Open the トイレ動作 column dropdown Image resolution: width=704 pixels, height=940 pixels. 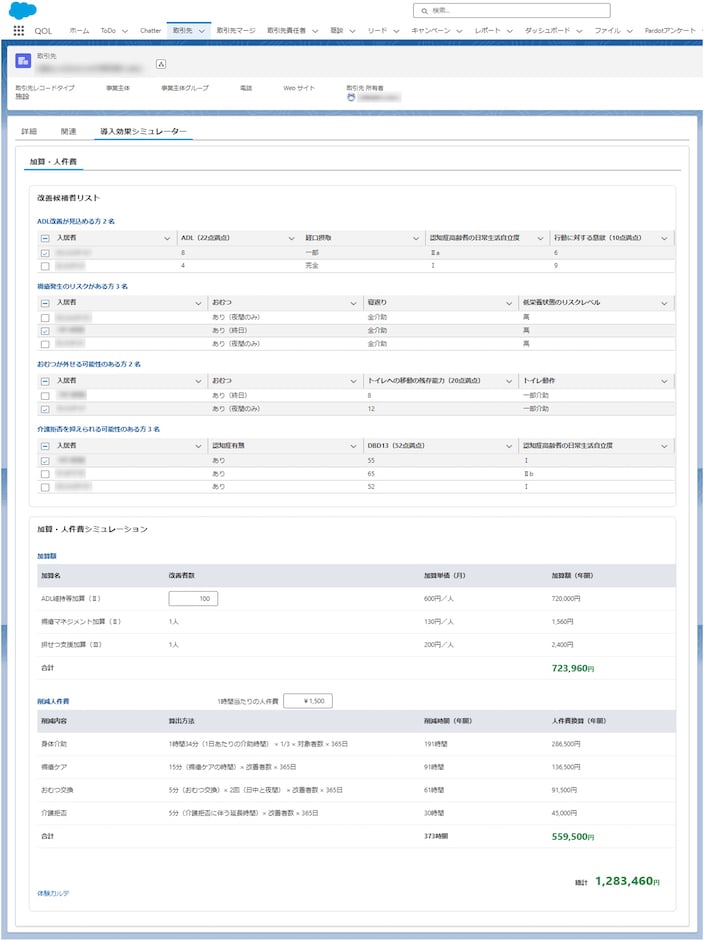click(x=664, y=381)
